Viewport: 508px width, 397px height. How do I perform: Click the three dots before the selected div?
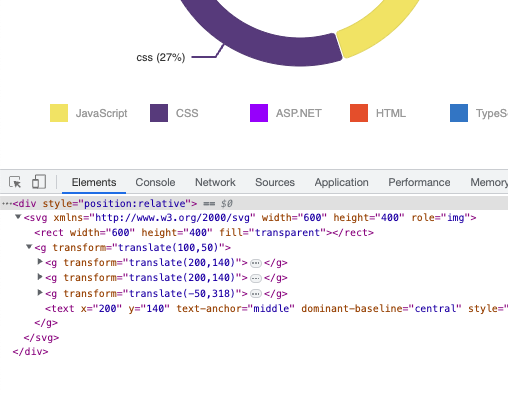tap(7, 203)
